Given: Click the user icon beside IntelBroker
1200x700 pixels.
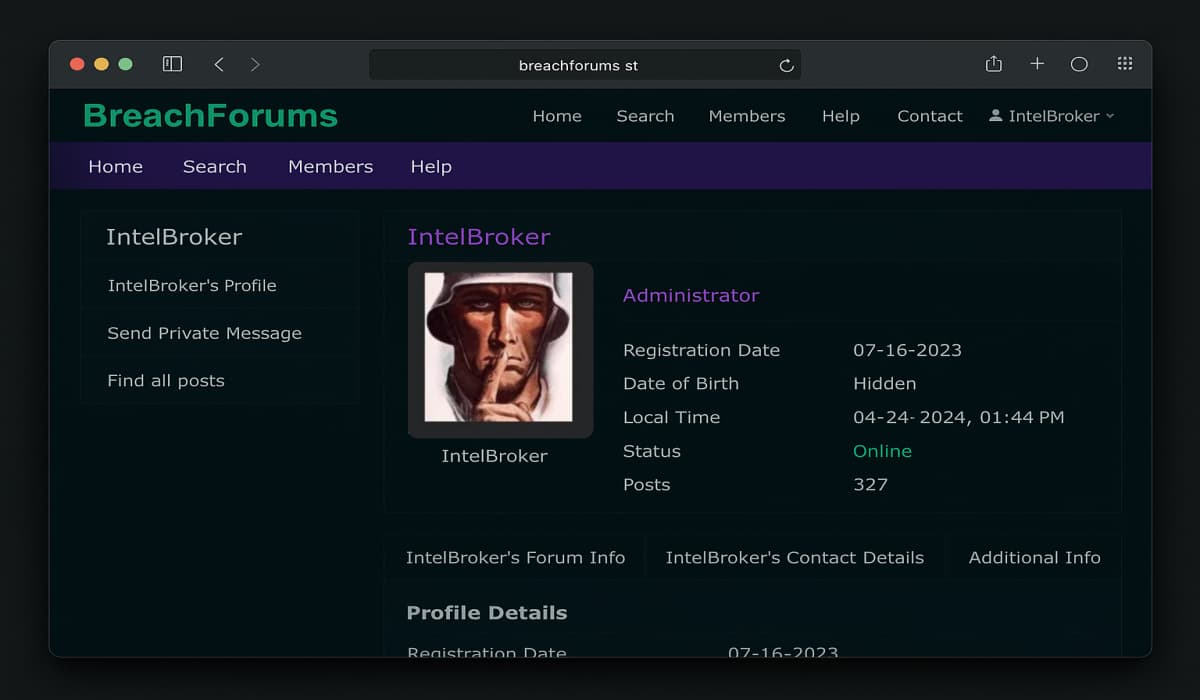Looking at the screenshot, I should (997, 115).
